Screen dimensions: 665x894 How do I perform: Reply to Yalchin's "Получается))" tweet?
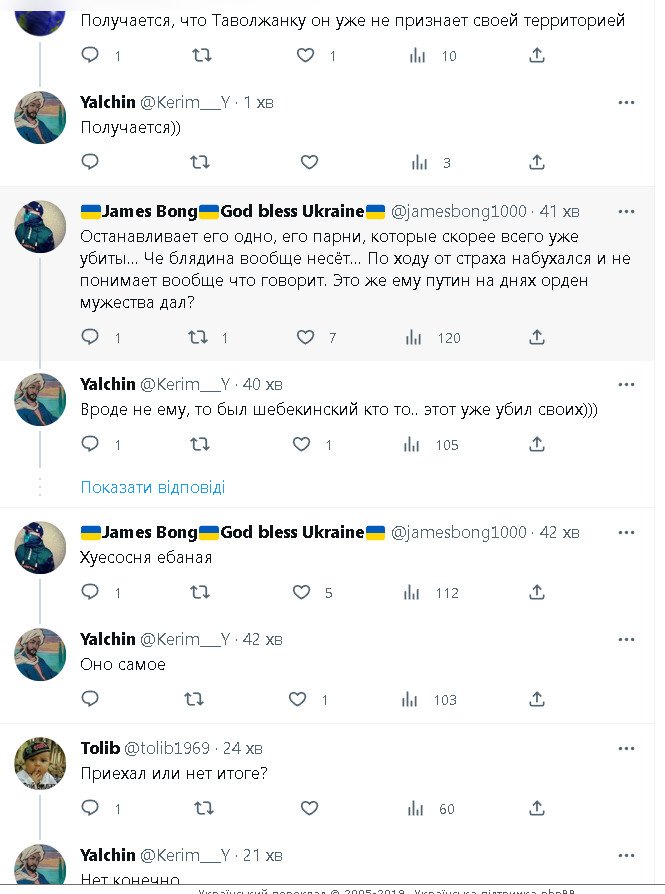point(90,162)
